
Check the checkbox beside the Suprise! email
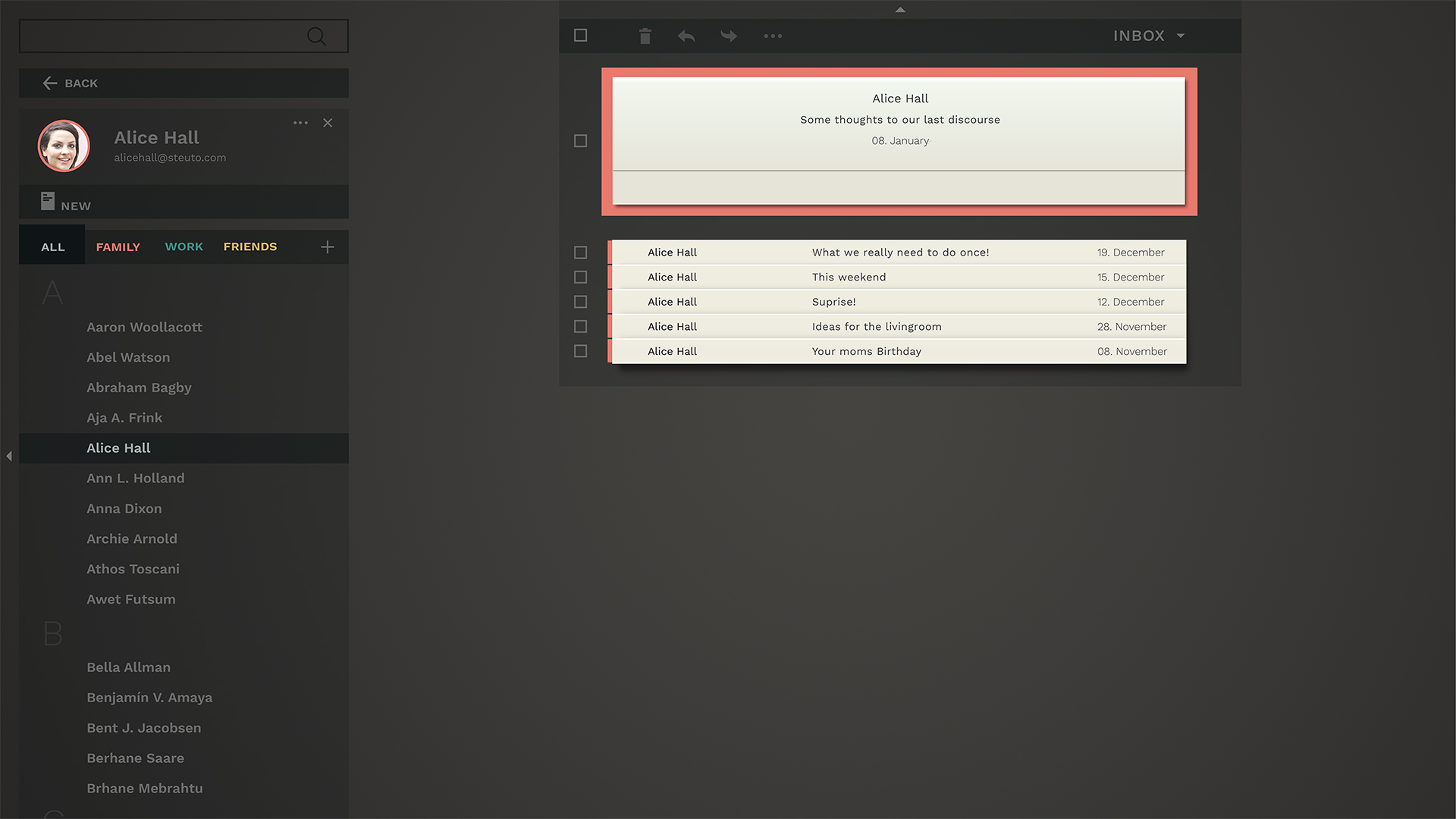(580, 301)
